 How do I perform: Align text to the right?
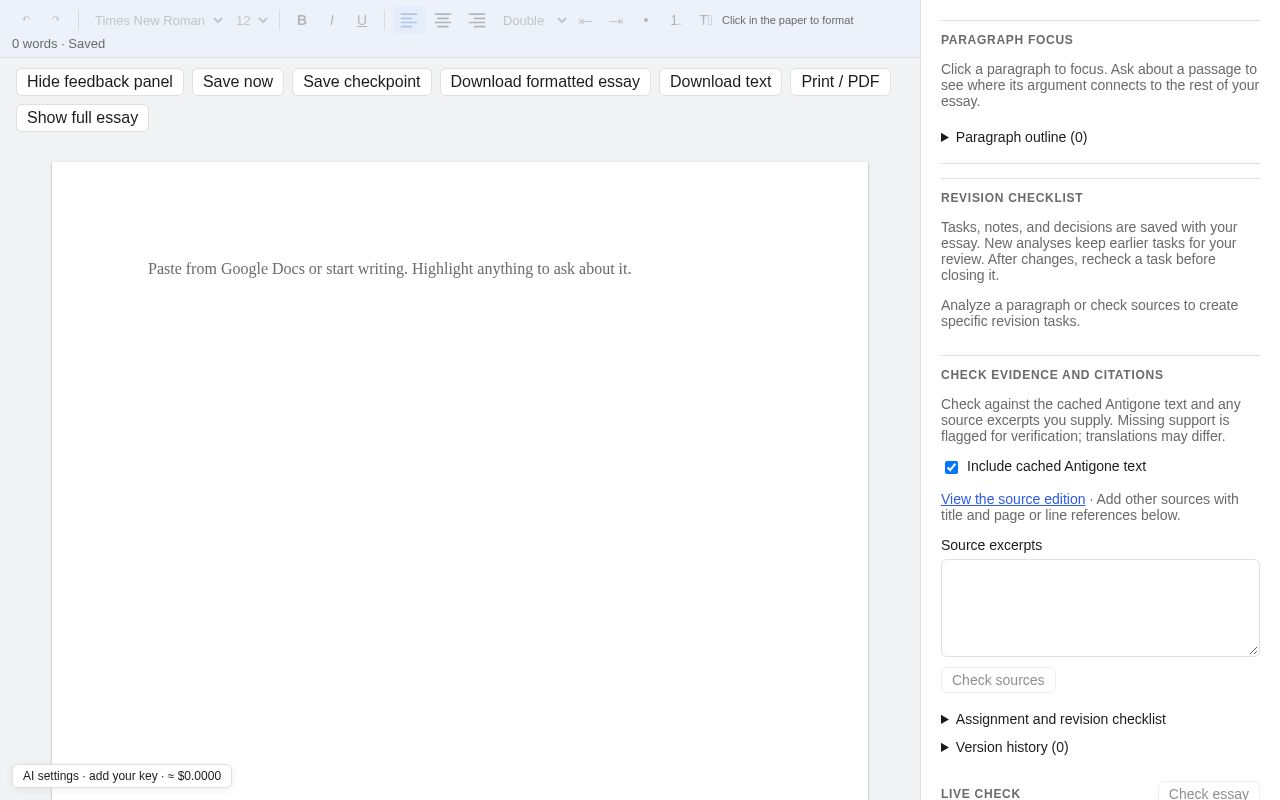477,20
